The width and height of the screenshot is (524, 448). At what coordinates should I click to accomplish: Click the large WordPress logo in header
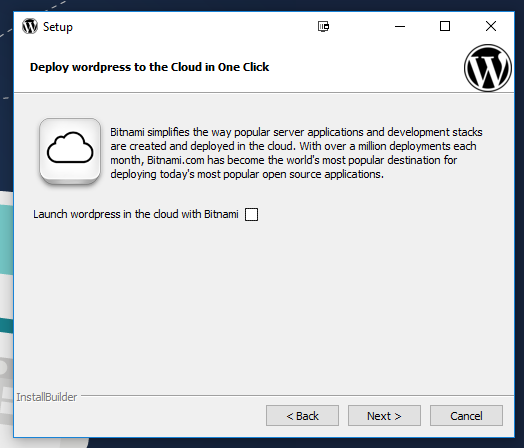point(488,68)
